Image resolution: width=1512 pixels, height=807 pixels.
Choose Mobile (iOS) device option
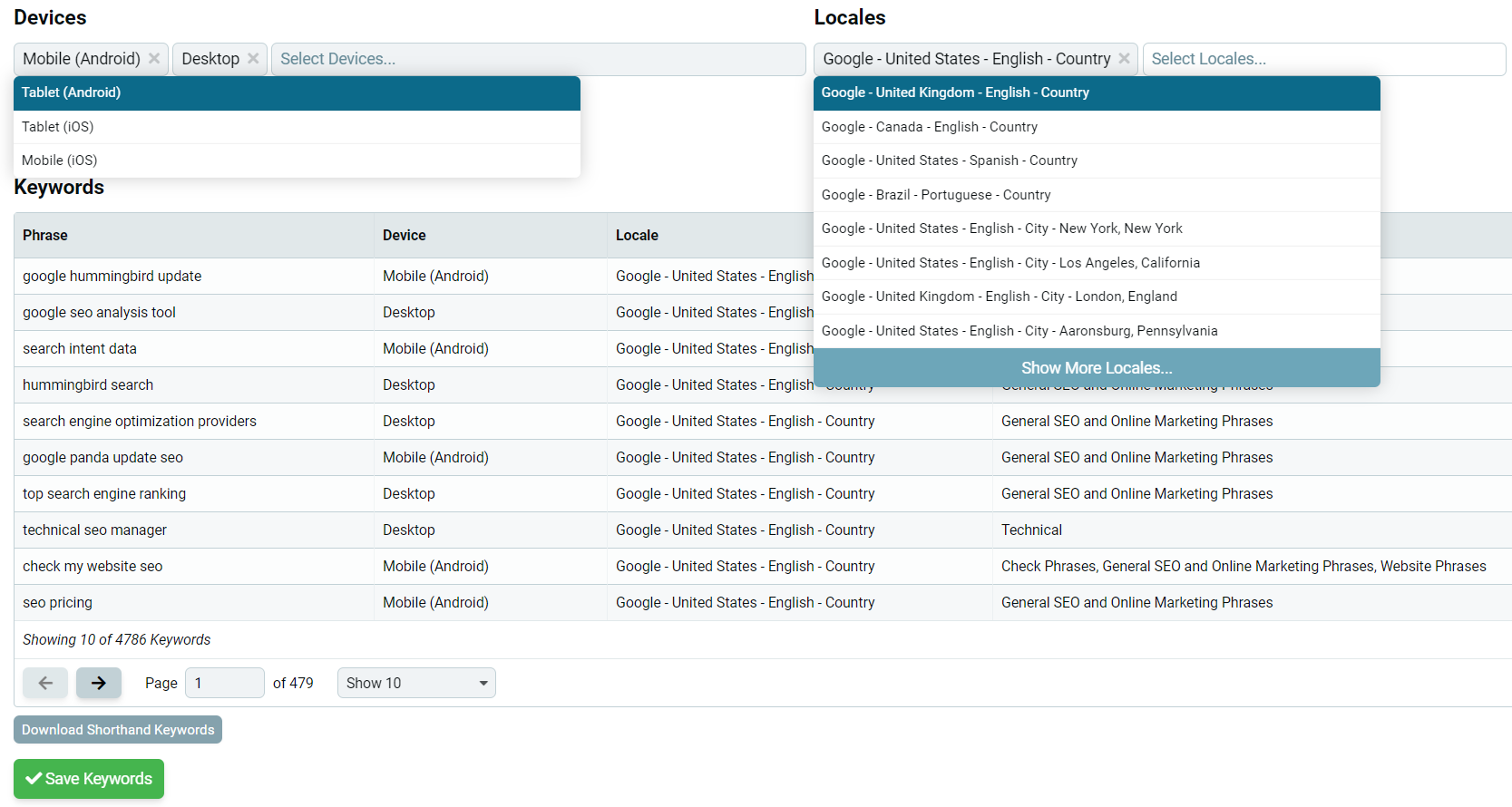pyautogui.click(x=297, y=160)
